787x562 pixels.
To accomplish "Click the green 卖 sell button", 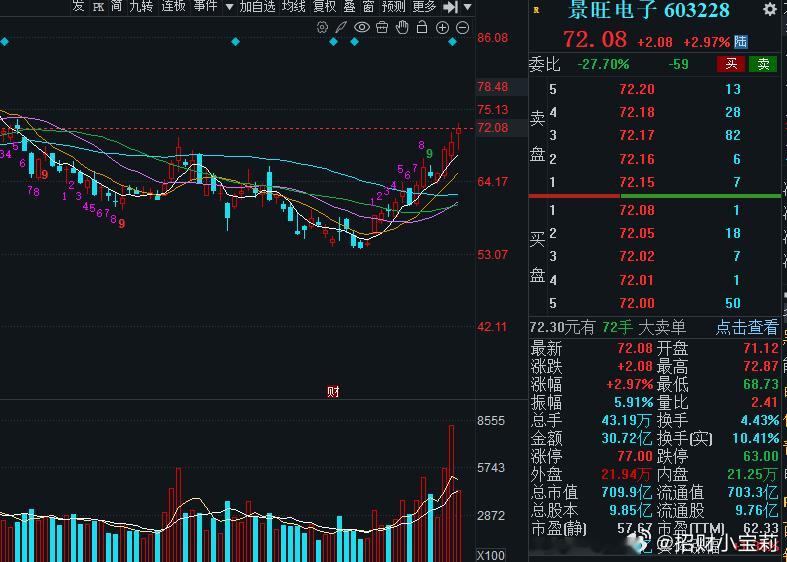I will coord(763,64).
